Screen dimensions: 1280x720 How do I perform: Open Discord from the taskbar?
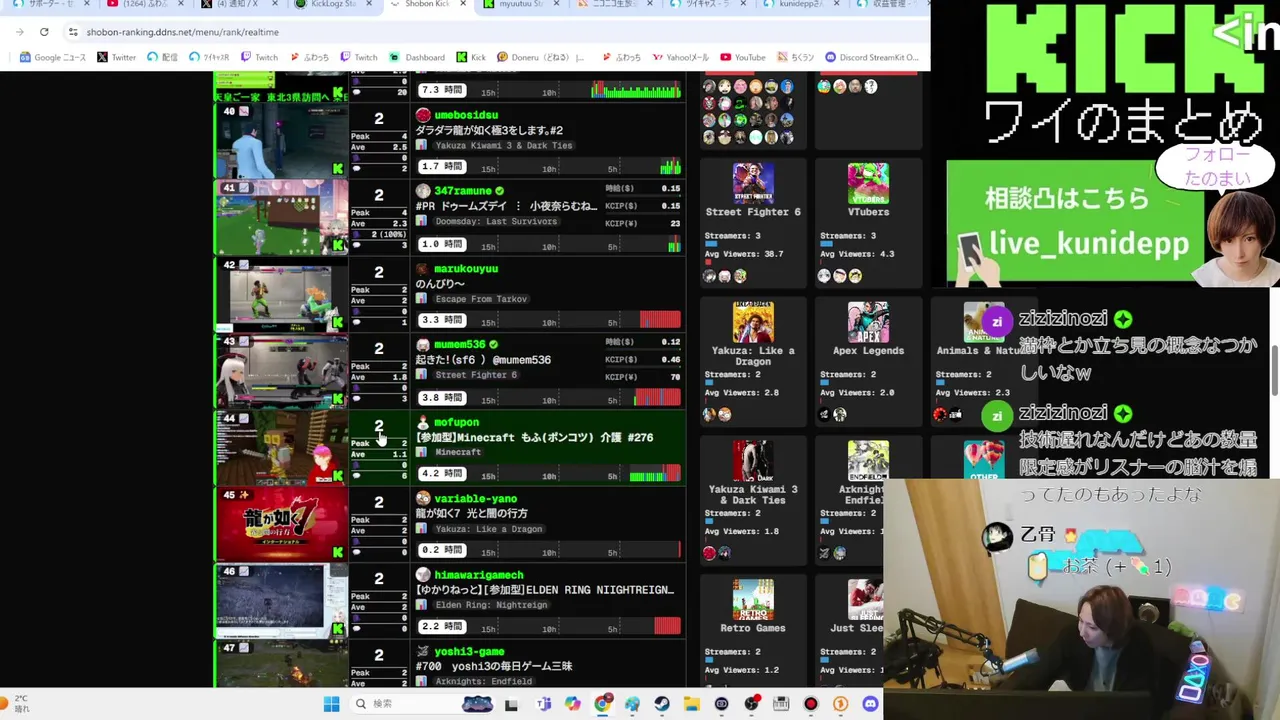pyautogui.click(x=870, y=704)
